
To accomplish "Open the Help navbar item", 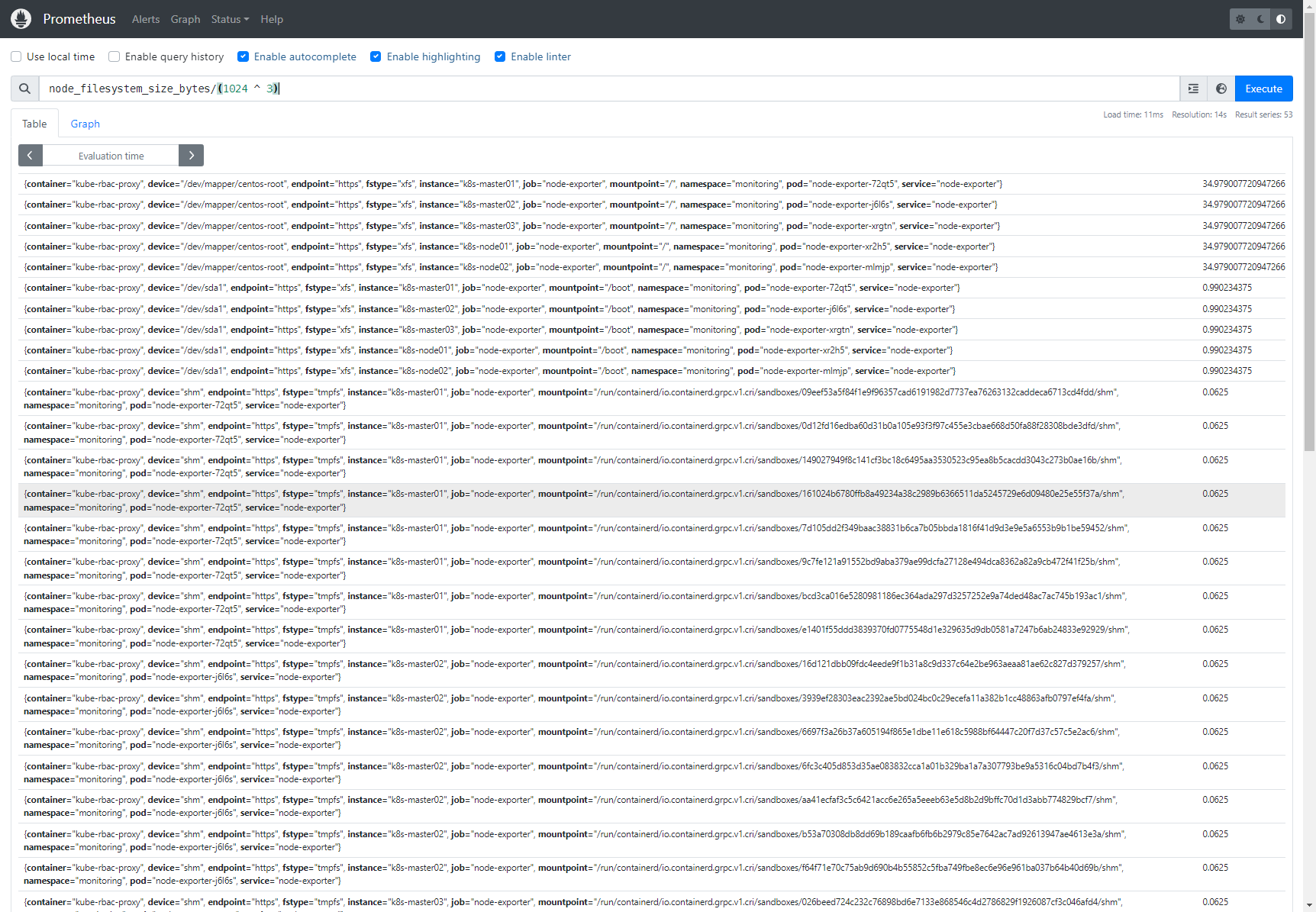I will coord(272,19).
